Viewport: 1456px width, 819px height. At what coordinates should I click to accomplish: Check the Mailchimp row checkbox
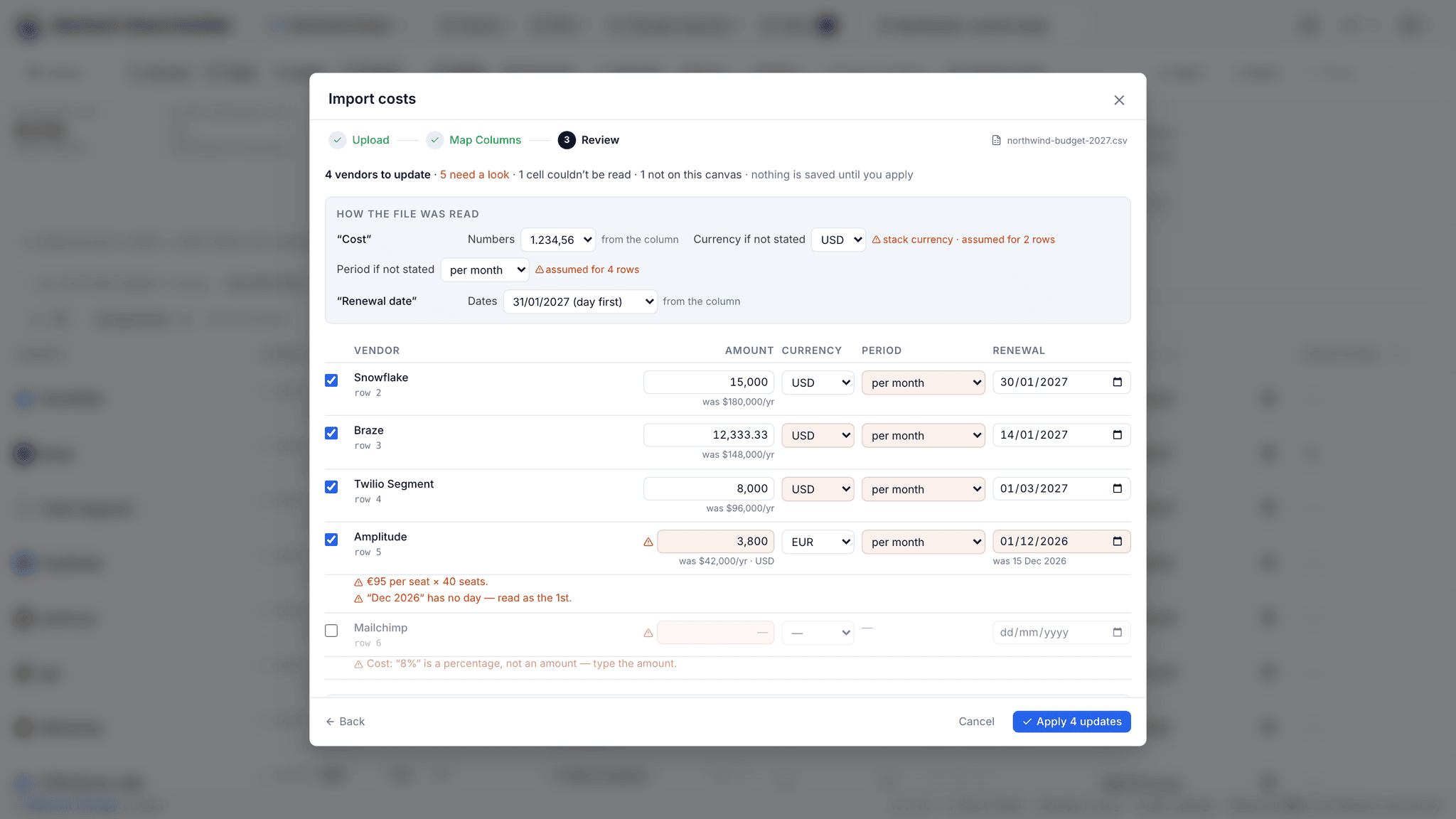click(x=331, y=631)
